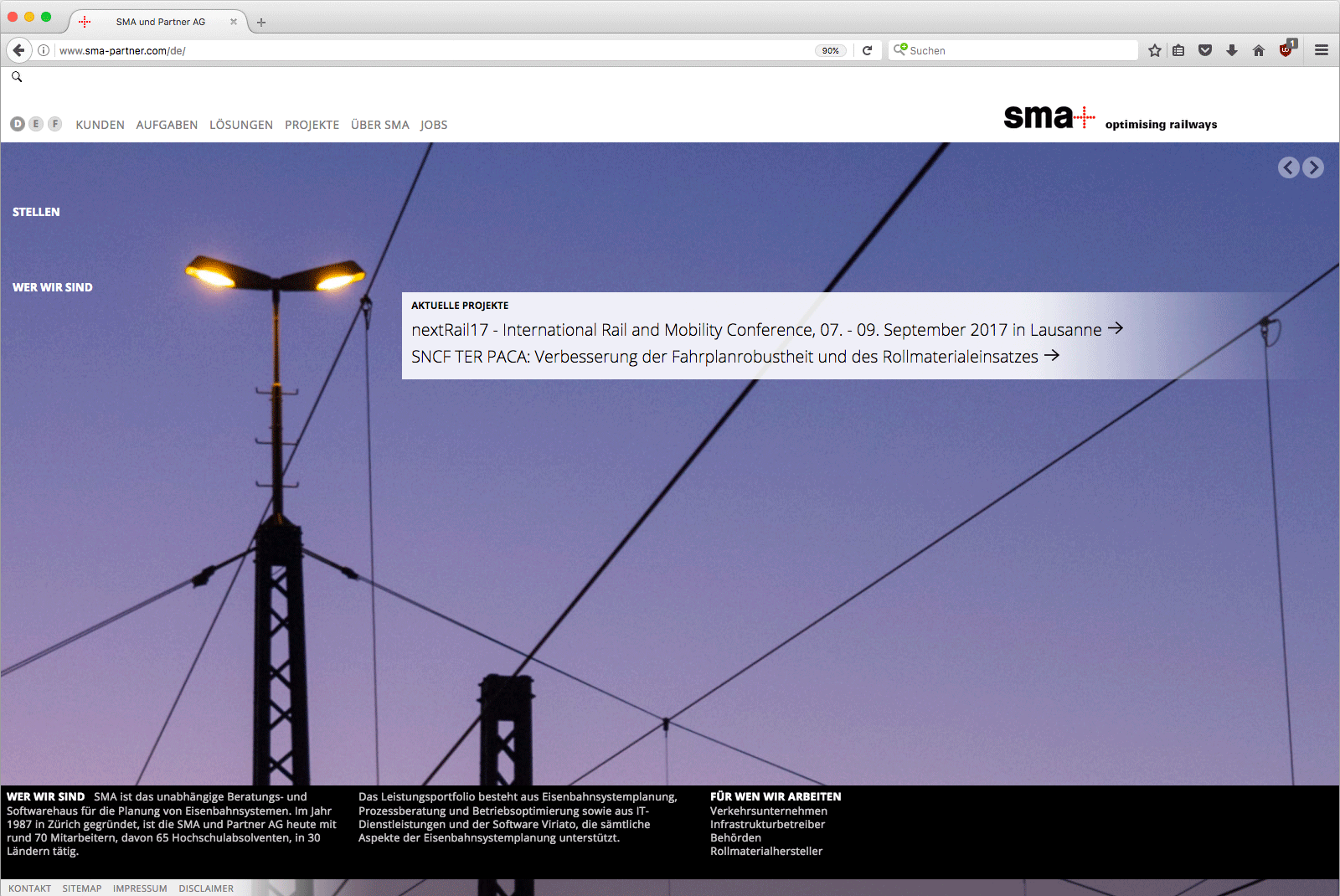
Task: Select the SMA und Partner AG tab
Action: tap(158, 22)
